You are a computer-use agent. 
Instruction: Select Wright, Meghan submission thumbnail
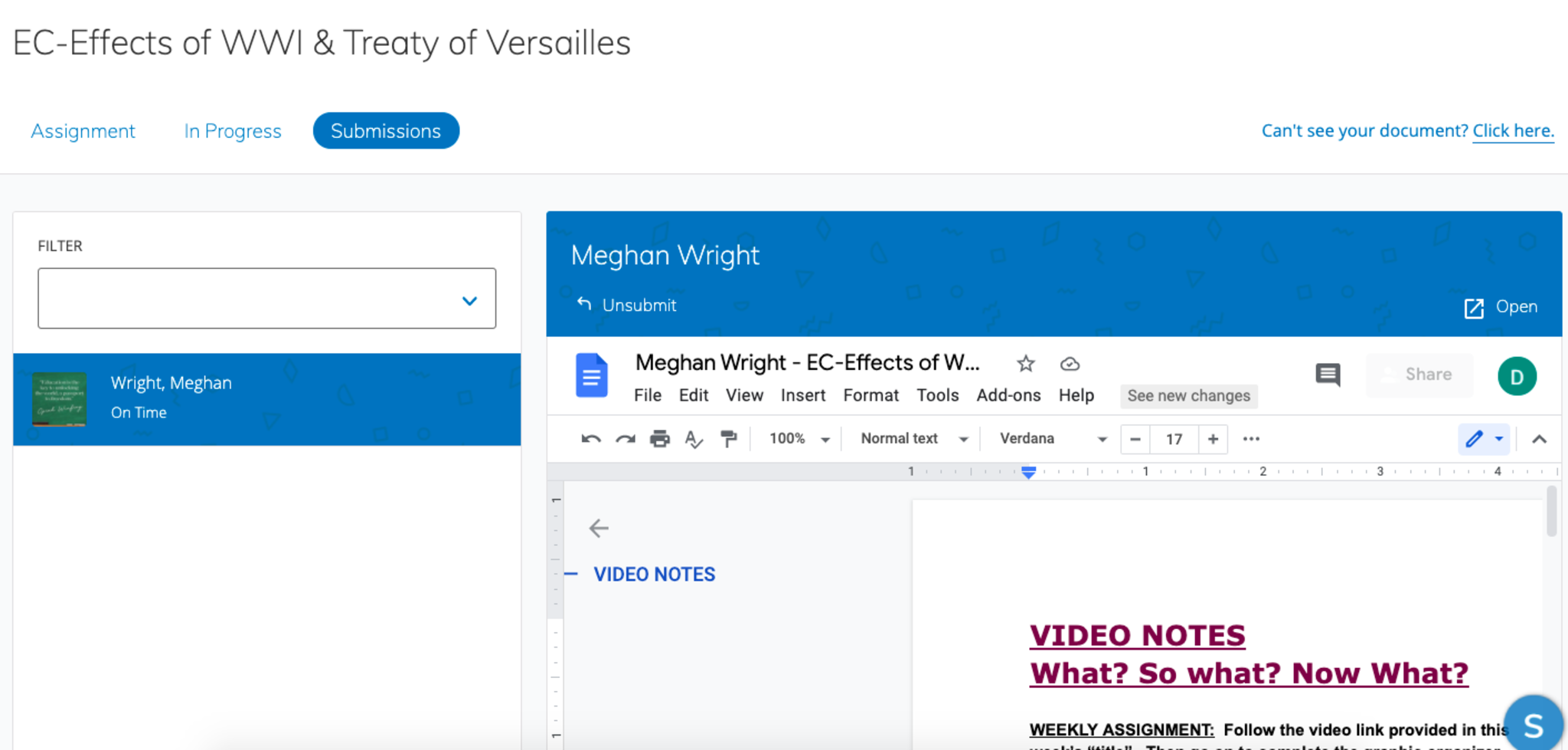(59, 399)
